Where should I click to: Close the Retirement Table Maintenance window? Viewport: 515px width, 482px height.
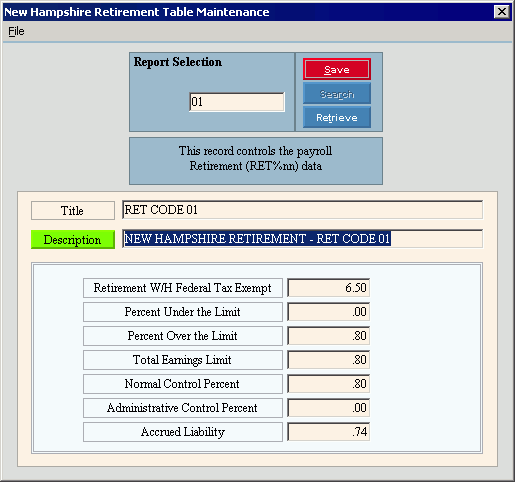pyautogui.click(x=502, y=12)
